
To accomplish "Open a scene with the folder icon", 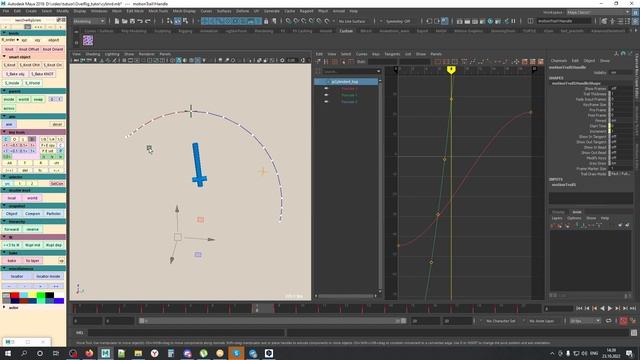I will pos(124,21).
